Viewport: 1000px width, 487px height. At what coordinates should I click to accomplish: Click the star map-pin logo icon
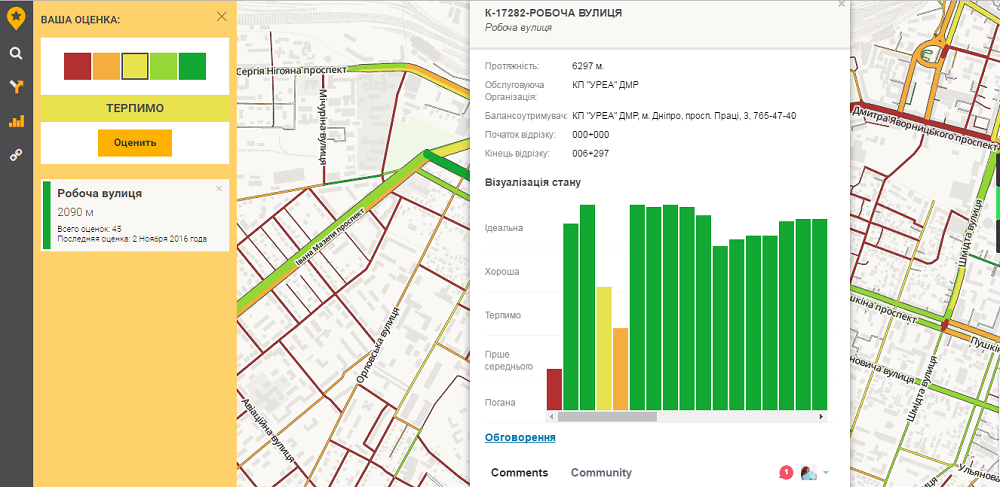15,16
